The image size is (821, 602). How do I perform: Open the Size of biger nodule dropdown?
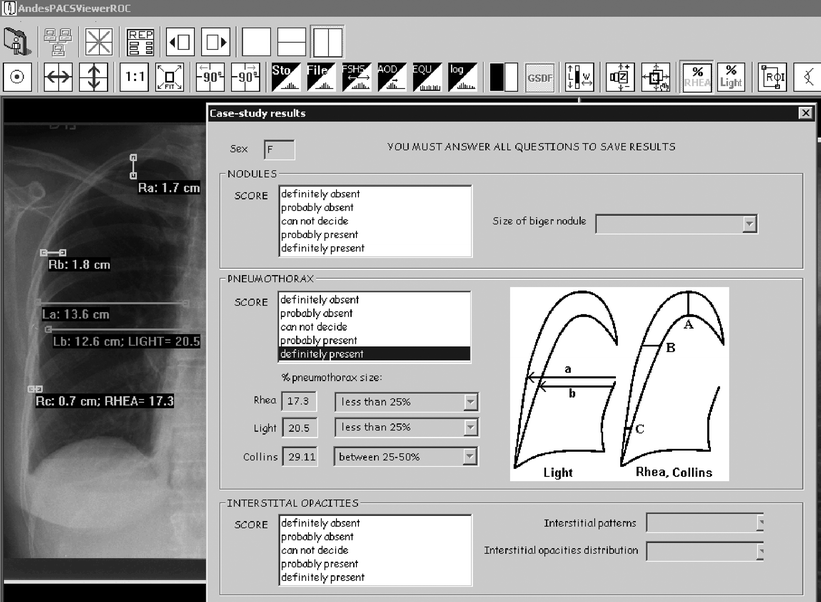pyautogui.click(x=749, y=223)
